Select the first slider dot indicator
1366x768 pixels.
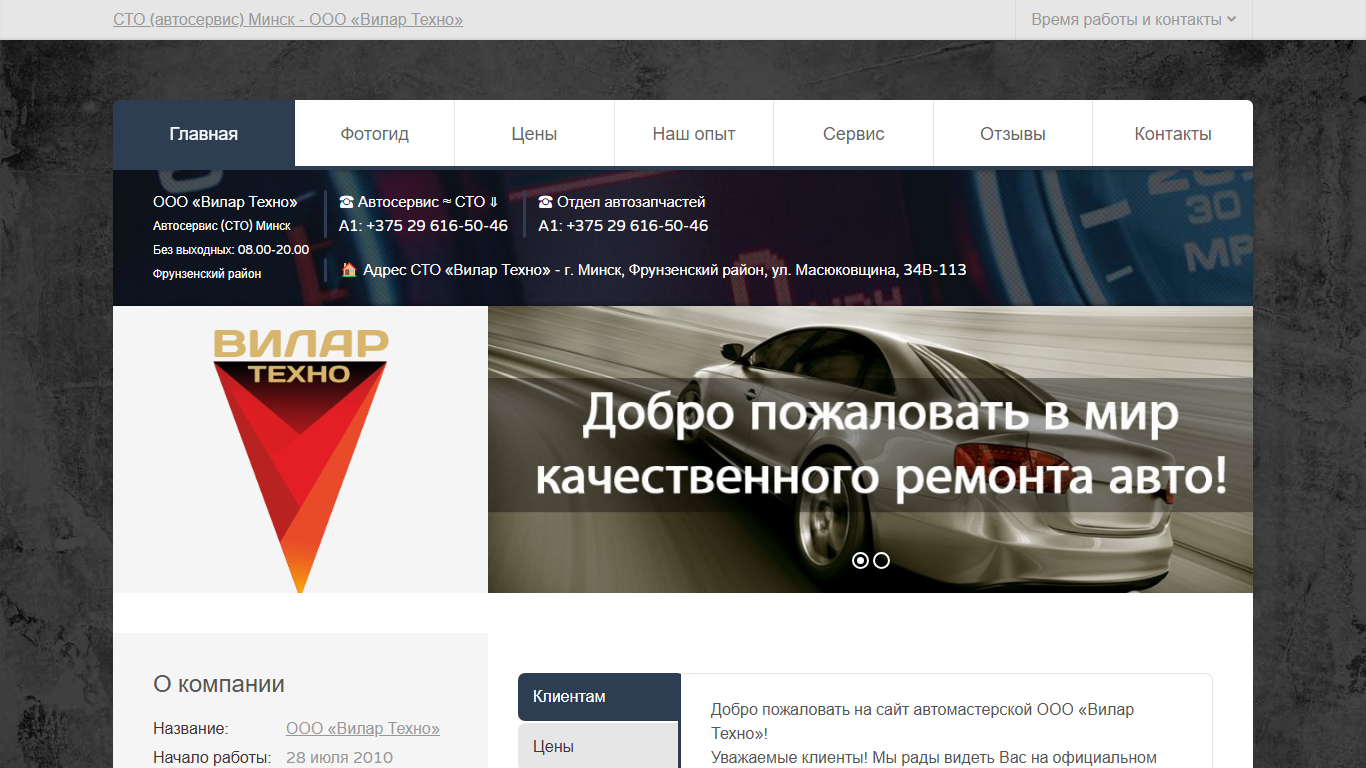click(x=860, y=561)
